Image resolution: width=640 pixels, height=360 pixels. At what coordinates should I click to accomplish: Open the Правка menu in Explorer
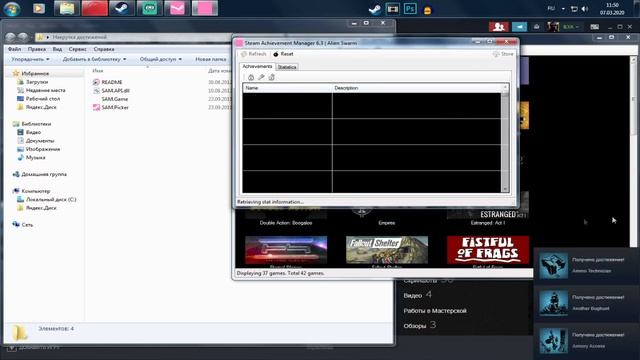tap(37, 49)
